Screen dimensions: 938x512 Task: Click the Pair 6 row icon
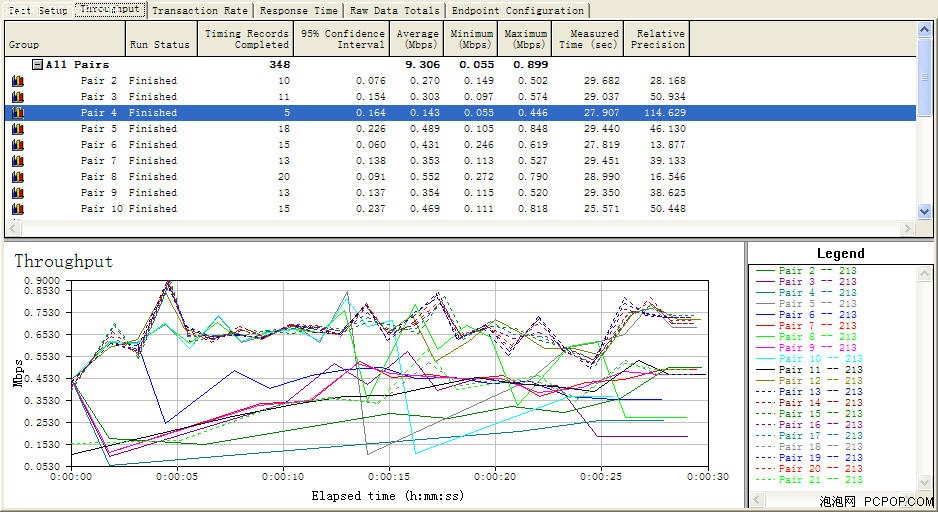tap(18, 145)
